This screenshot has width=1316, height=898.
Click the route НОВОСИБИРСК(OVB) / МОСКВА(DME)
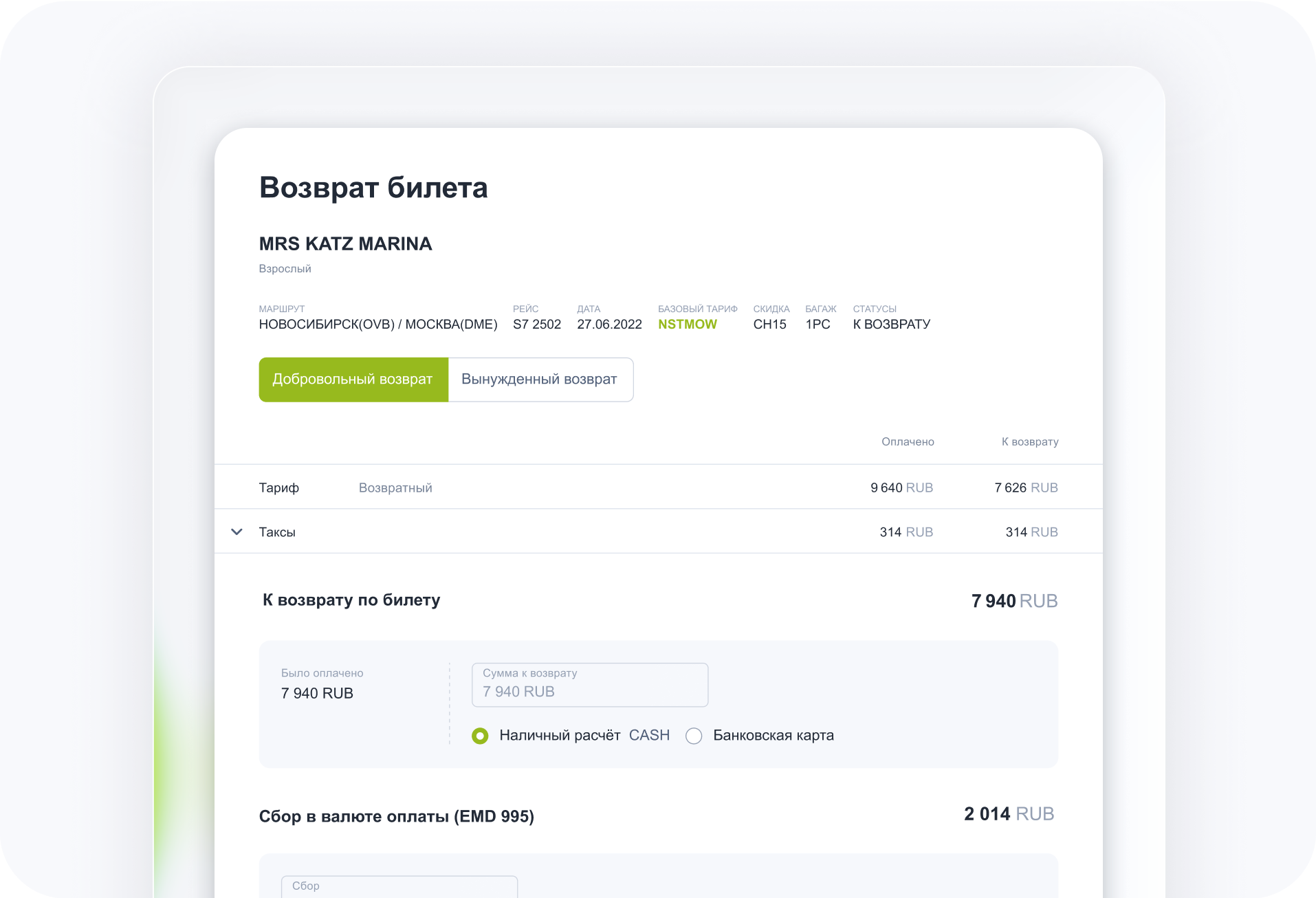point(377,325)
